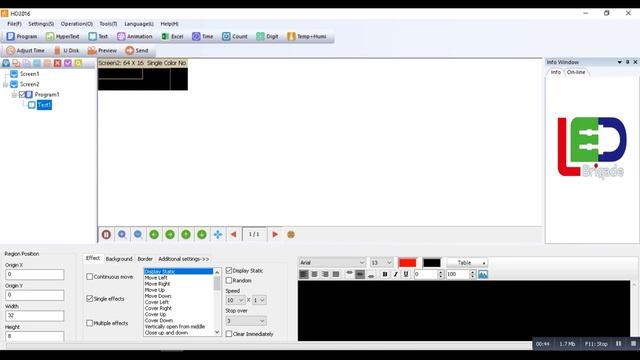
Task: Send program to the screen
Action: [137, 50]
